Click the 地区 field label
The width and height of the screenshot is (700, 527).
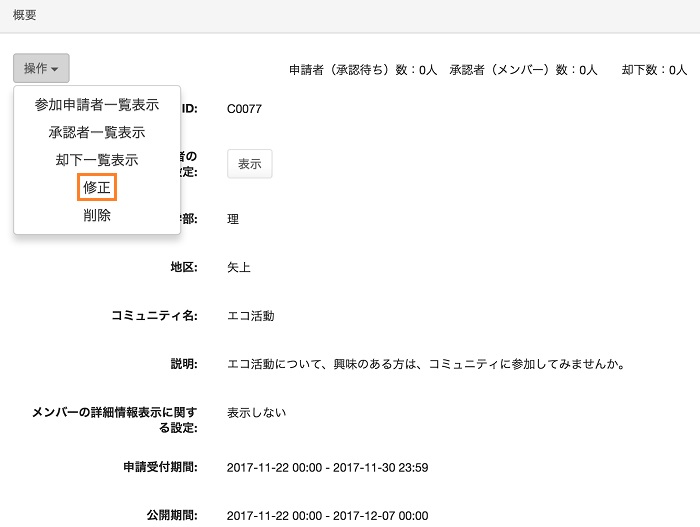[184, 268]
